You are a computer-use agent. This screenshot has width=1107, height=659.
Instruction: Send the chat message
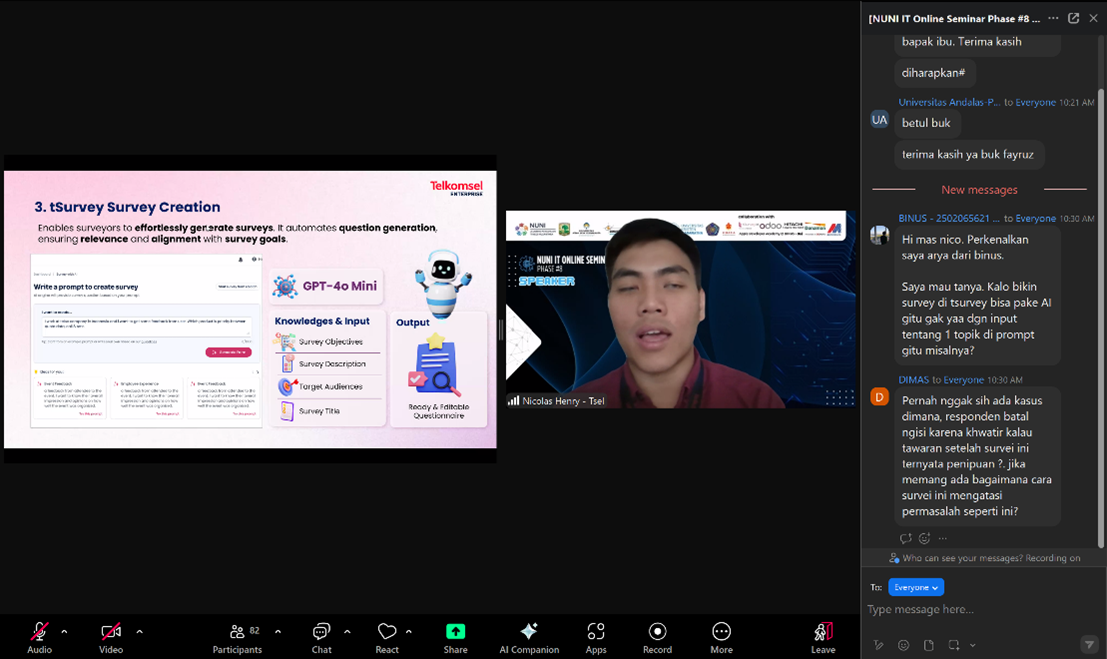point(1089,644)
